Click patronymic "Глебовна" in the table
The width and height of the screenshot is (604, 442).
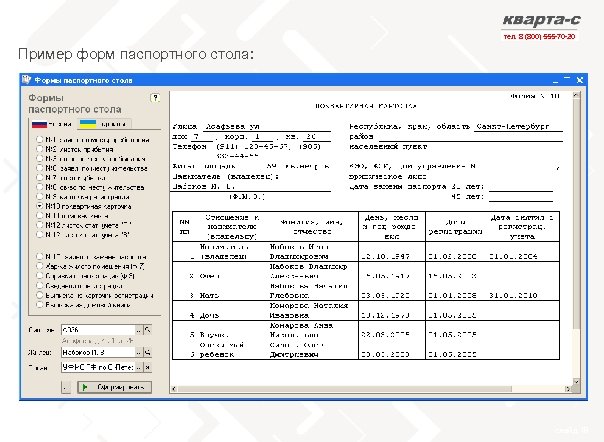[x=289, y=296]
